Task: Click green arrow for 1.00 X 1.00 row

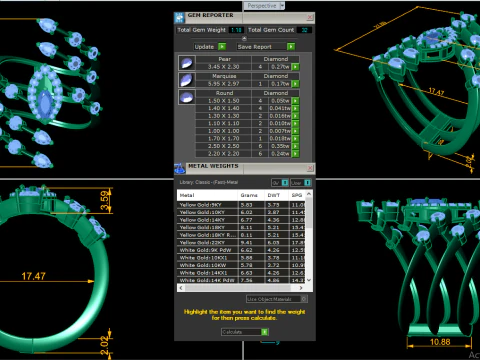Action: tap(295, 131)
